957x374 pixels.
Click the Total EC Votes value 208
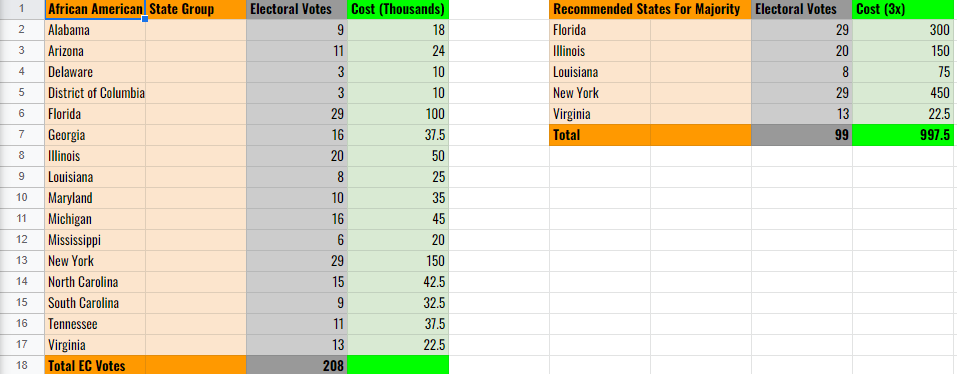[x=297, y=365]
